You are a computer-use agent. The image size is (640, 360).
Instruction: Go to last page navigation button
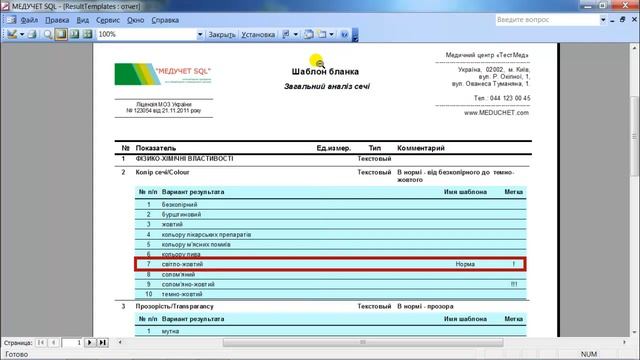[103, 342]
